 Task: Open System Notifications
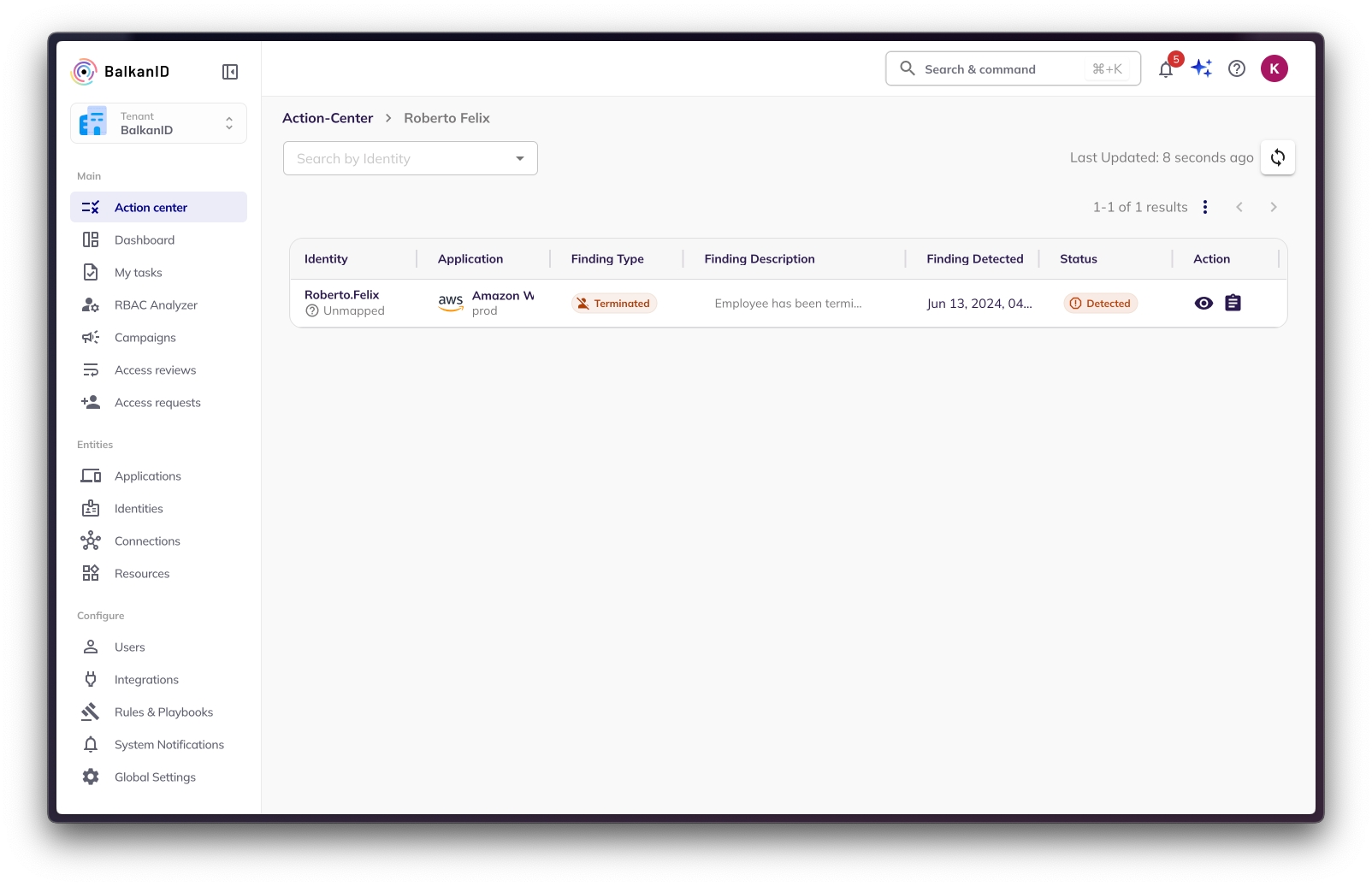click(x=158, y=744)
